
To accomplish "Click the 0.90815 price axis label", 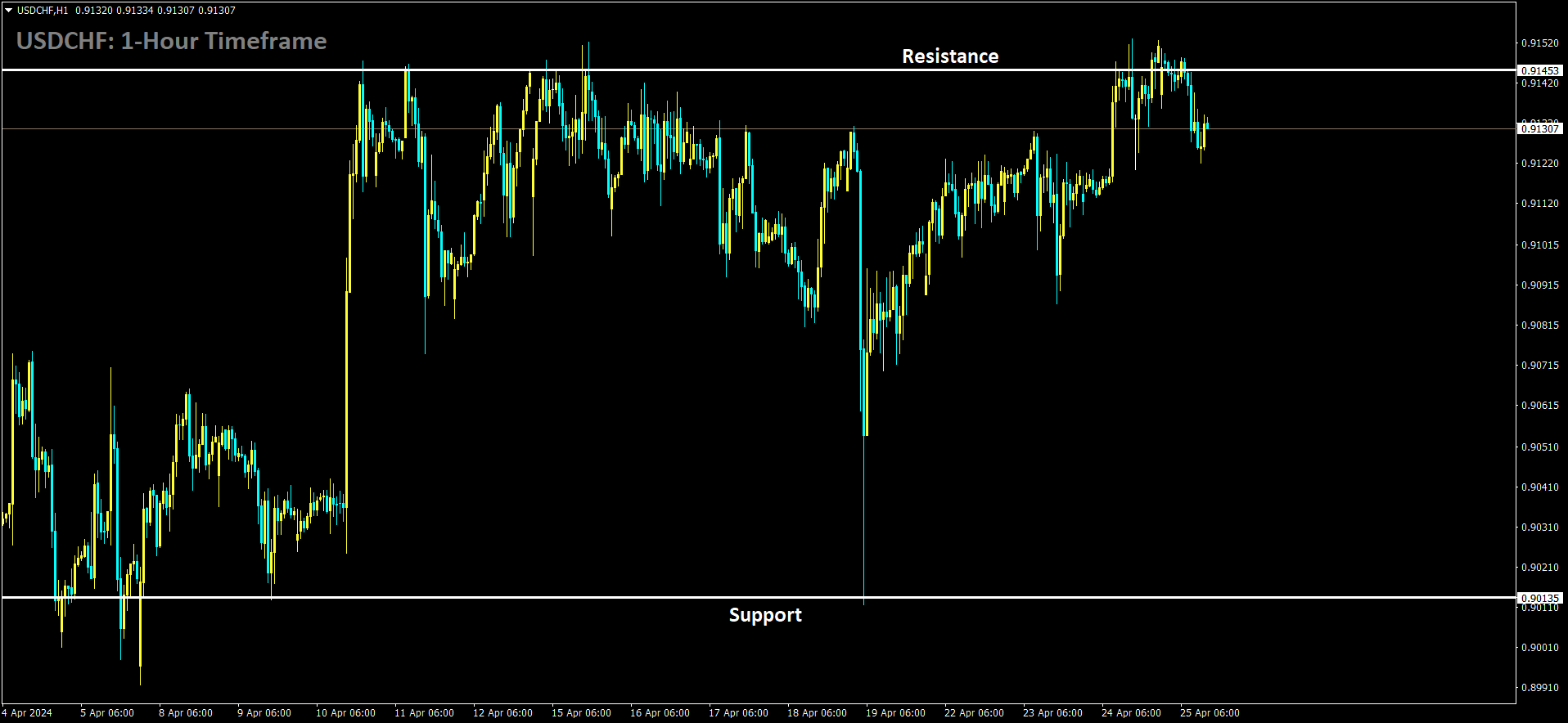I will [1539, 326].
